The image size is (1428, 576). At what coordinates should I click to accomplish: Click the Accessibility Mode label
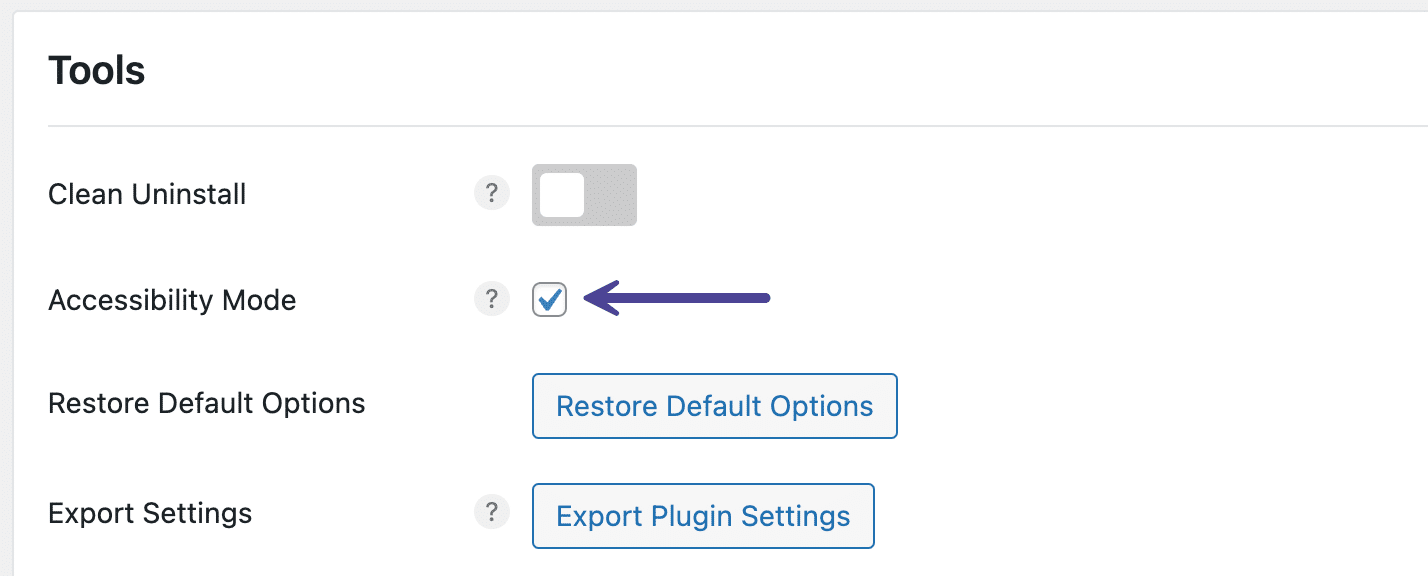[x=172, y=300]
